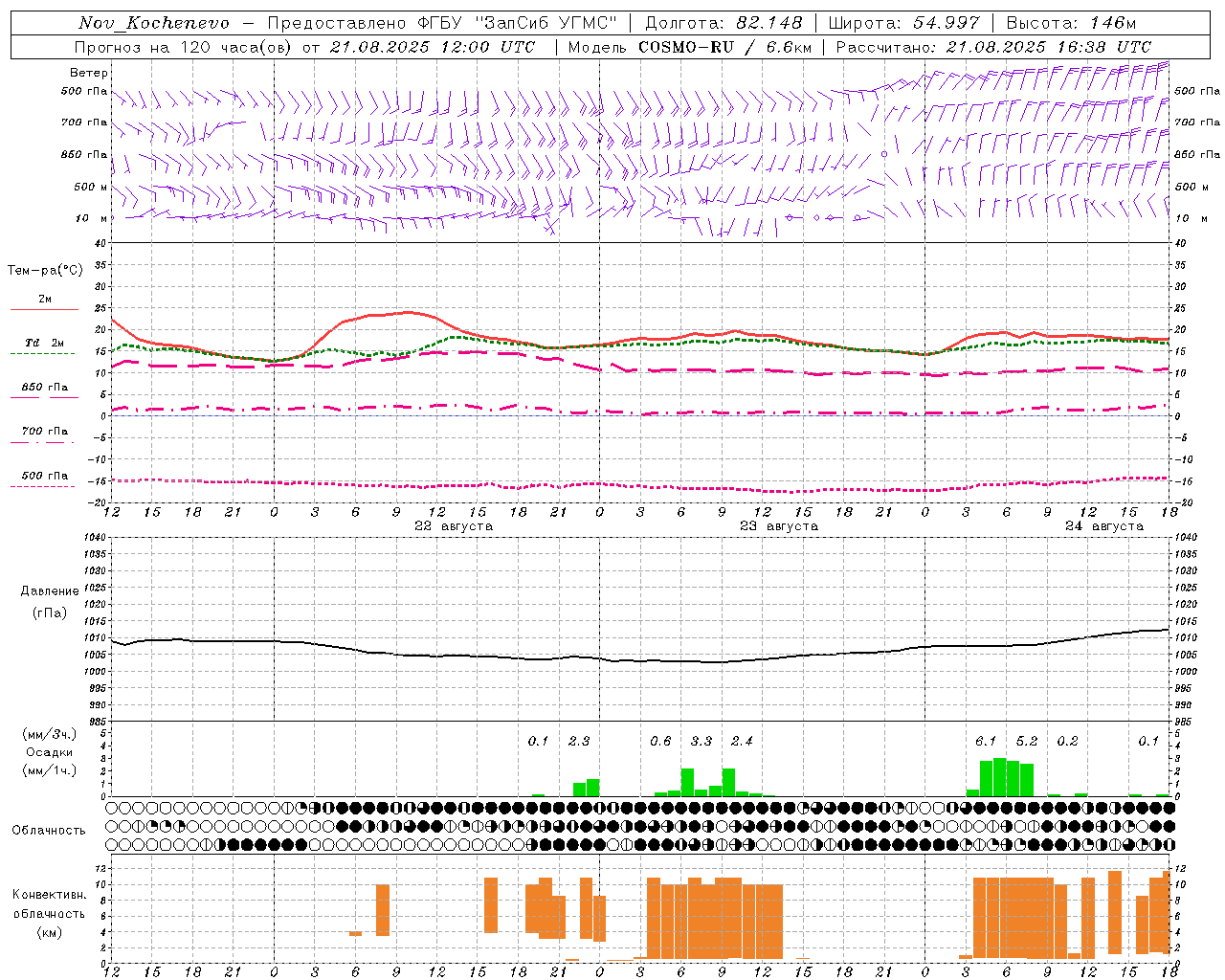Click the "(мм/3ч.)" precipitation unit label

point(50,735)
